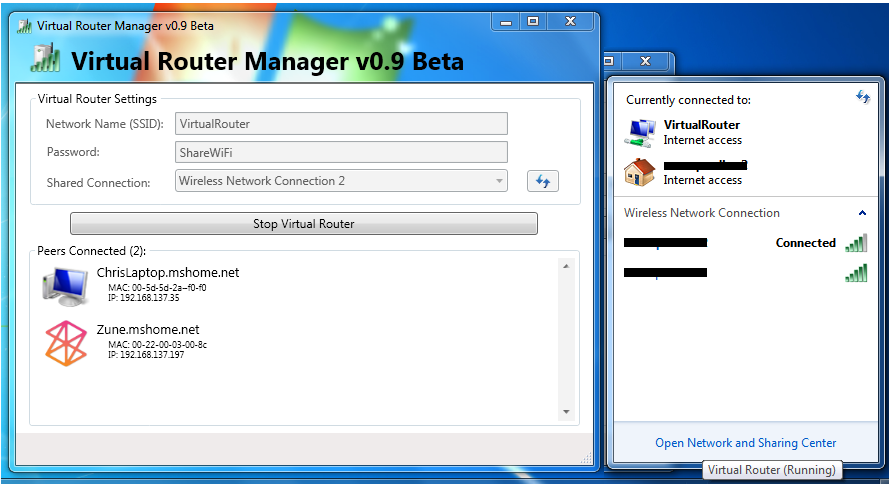889x484 pixels.
Task: Click the Virtual Router (Running) tooltip
Action: (x=772, y=470)
